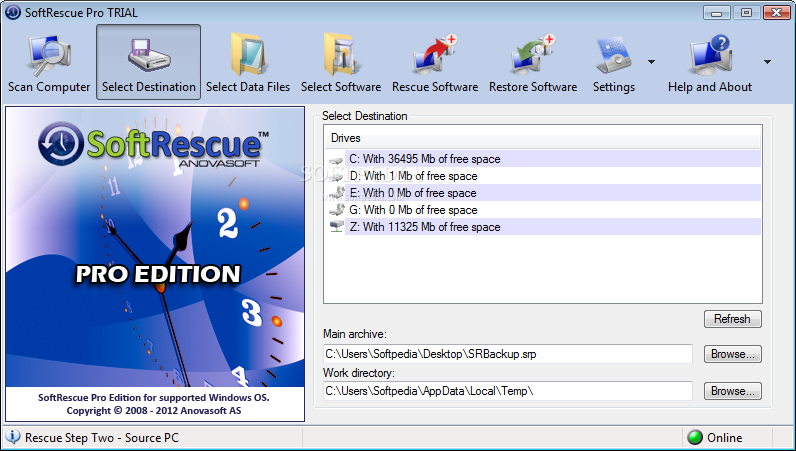Expand the Help and About dropdown arrow
This screenshot has height=451, width=796.
click(x=767, y=62)
